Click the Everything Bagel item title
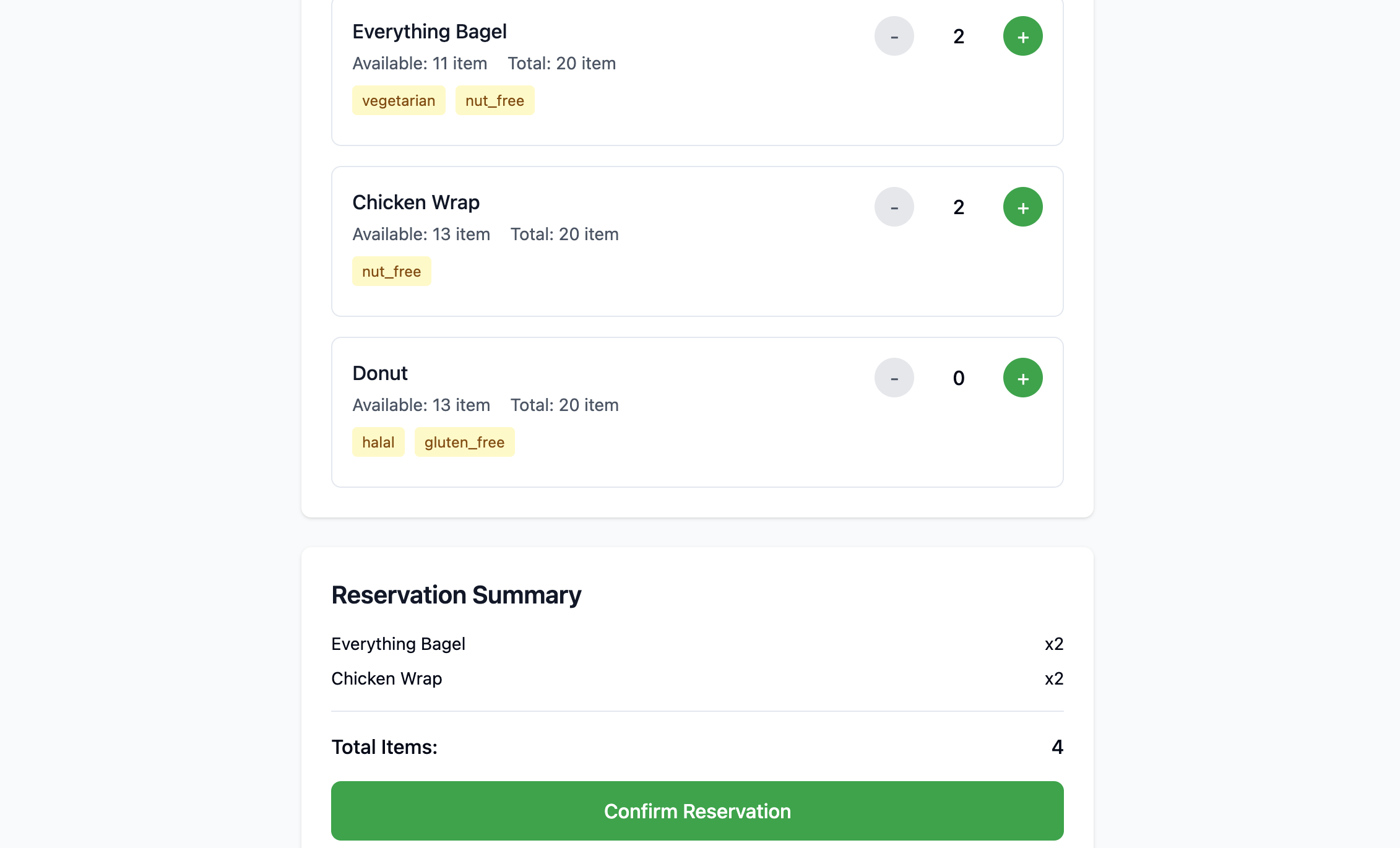The height and width of the screenshot is (848, 1400). point(430,32)
